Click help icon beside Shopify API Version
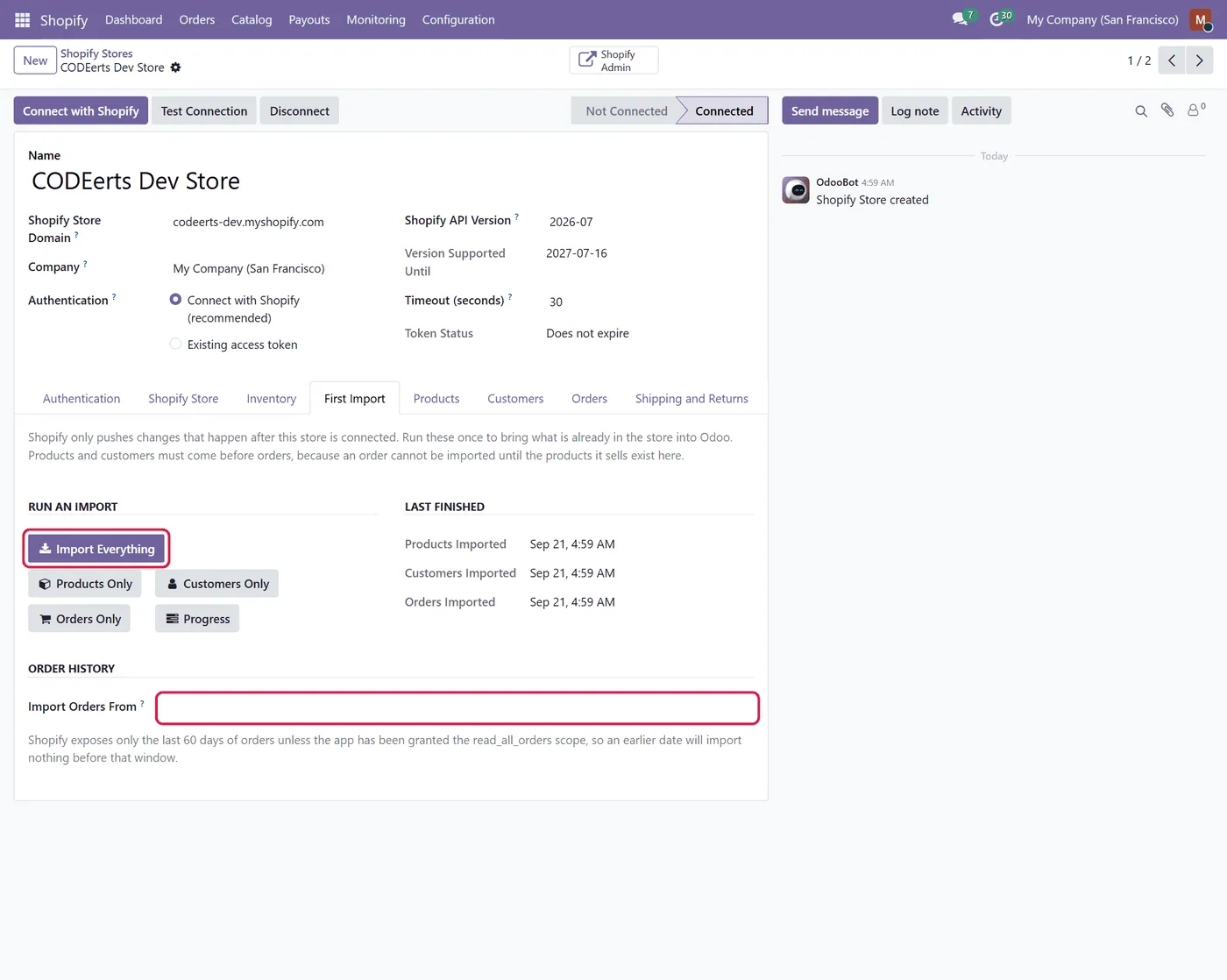 [x=516, y=217]
